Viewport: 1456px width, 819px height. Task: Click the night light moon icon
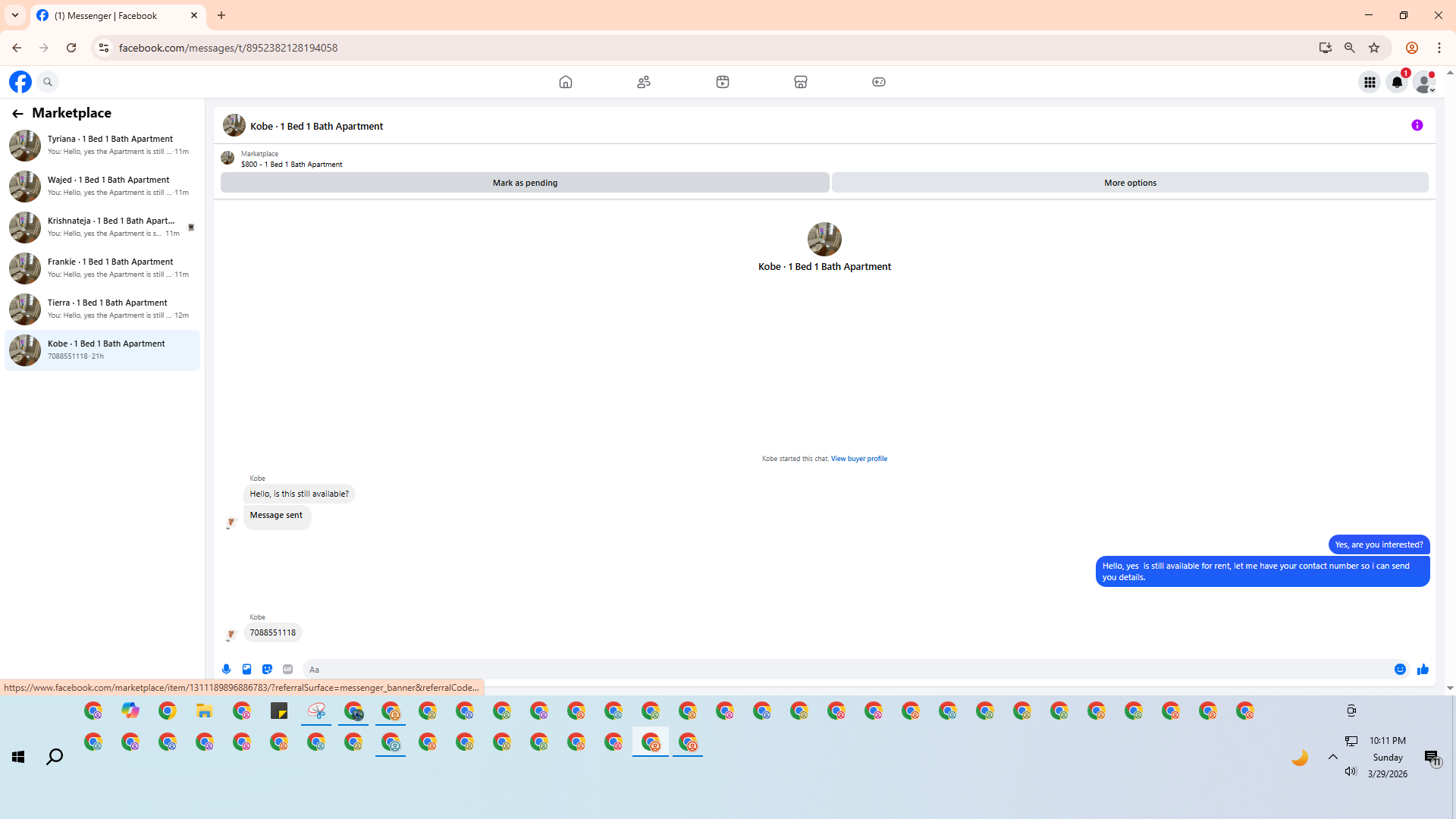click(1300, 757)
